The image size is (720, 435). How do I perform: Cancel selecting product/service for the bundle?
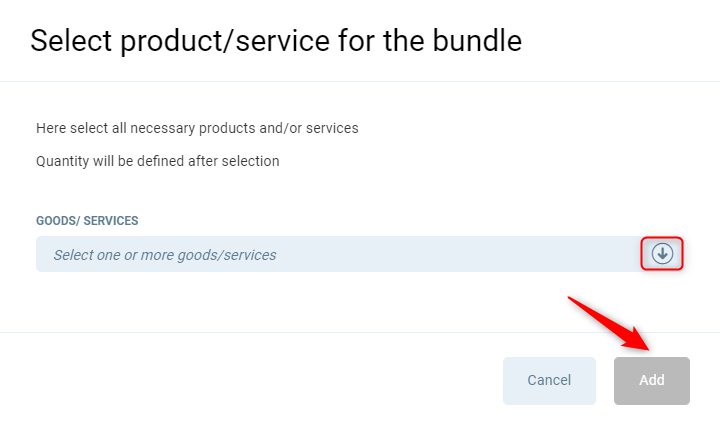(x=549, y=380)
